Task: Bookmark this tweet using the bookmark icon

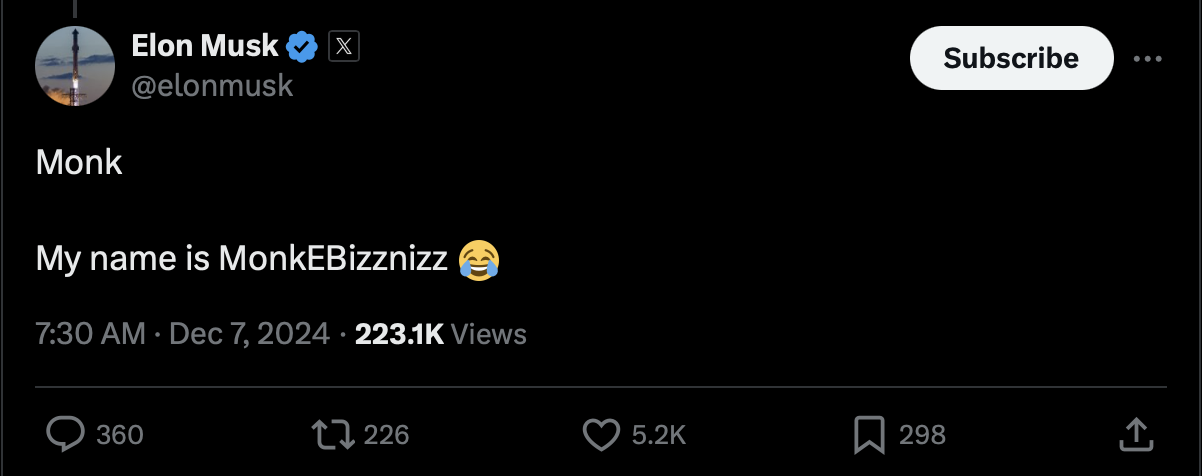Action: click(868, 433)
